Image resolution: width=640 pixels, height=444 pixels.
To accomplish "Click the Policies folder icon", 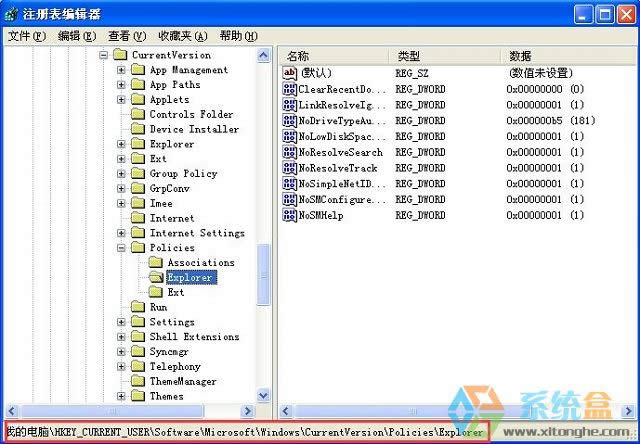I will tap(138, 248).
